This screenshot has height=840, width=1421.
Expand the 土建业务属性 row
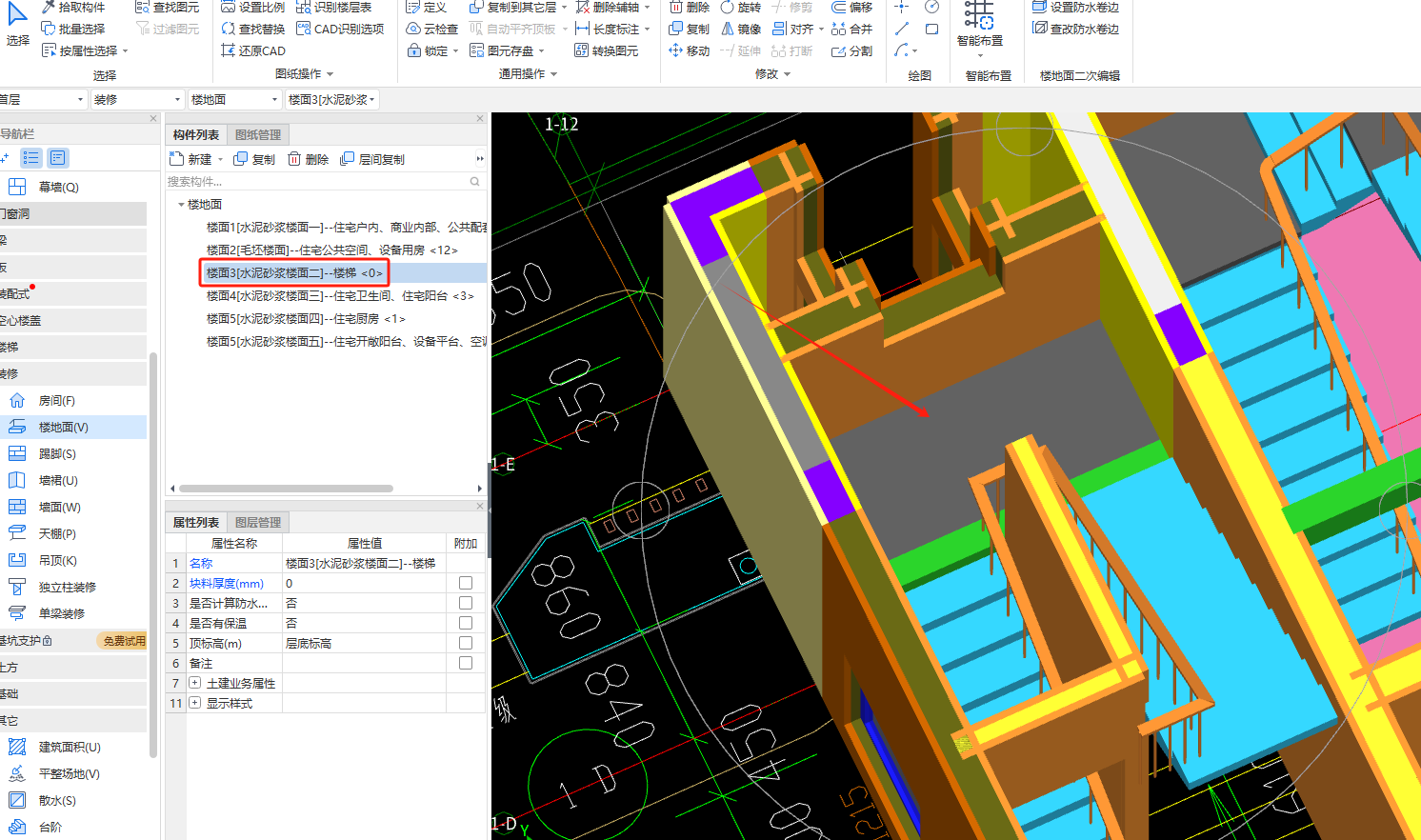[x=195, y=683]
